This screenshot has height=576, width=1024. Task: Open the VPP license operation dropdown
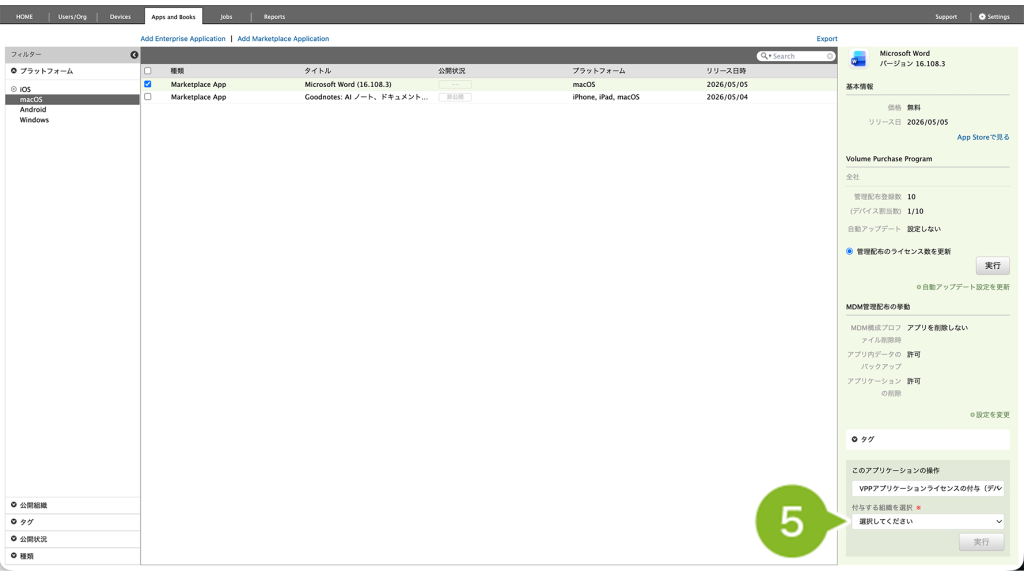[x=927, y=488]
